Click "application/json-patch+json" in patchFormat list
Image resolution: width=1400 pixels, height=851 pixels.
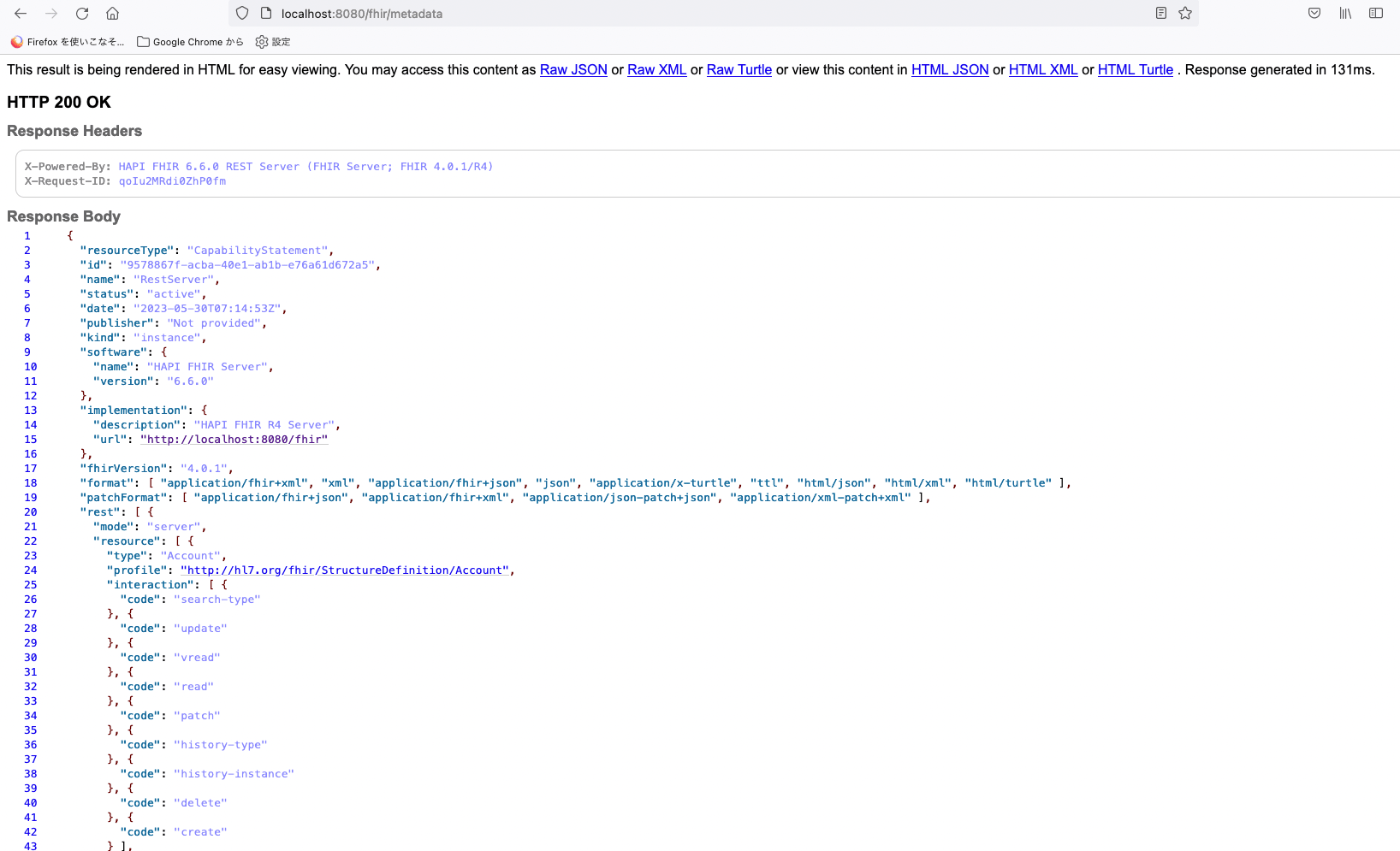(x=618, y=497)
